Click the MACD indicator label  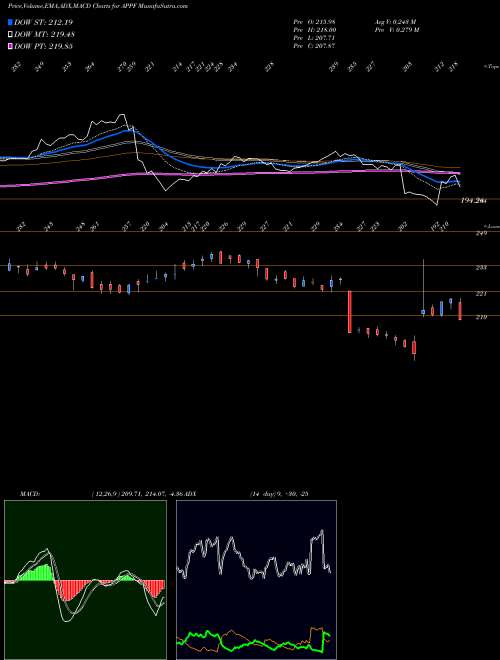pyautogui.click(x=30, y=494)
